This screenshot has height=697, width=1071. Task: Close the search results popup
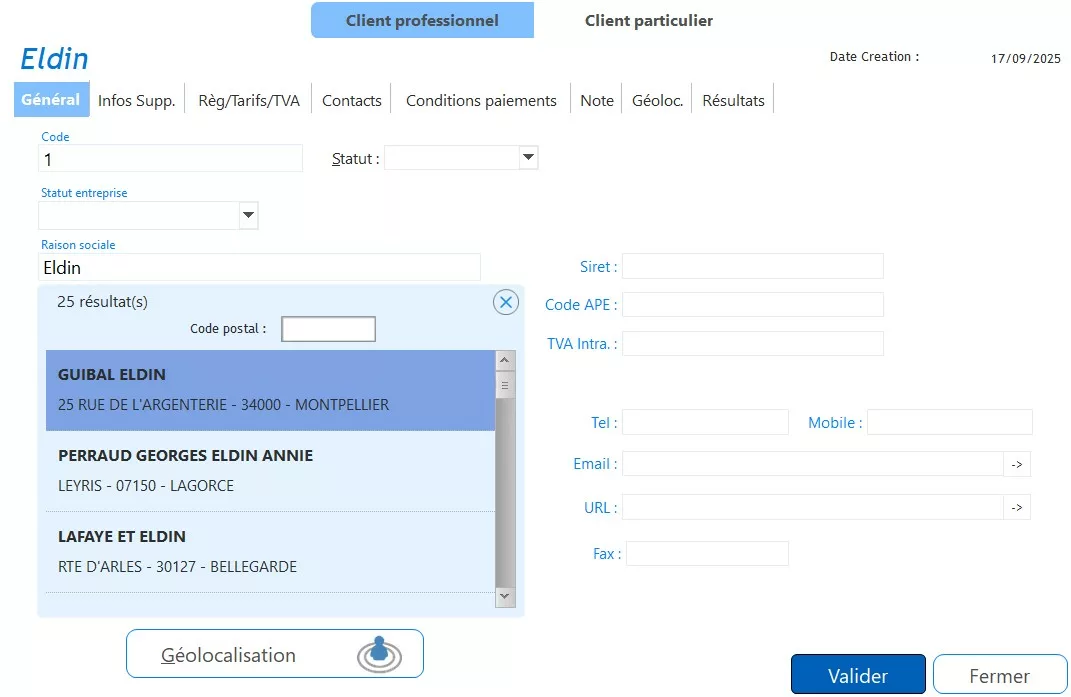[x=506, y=302]
